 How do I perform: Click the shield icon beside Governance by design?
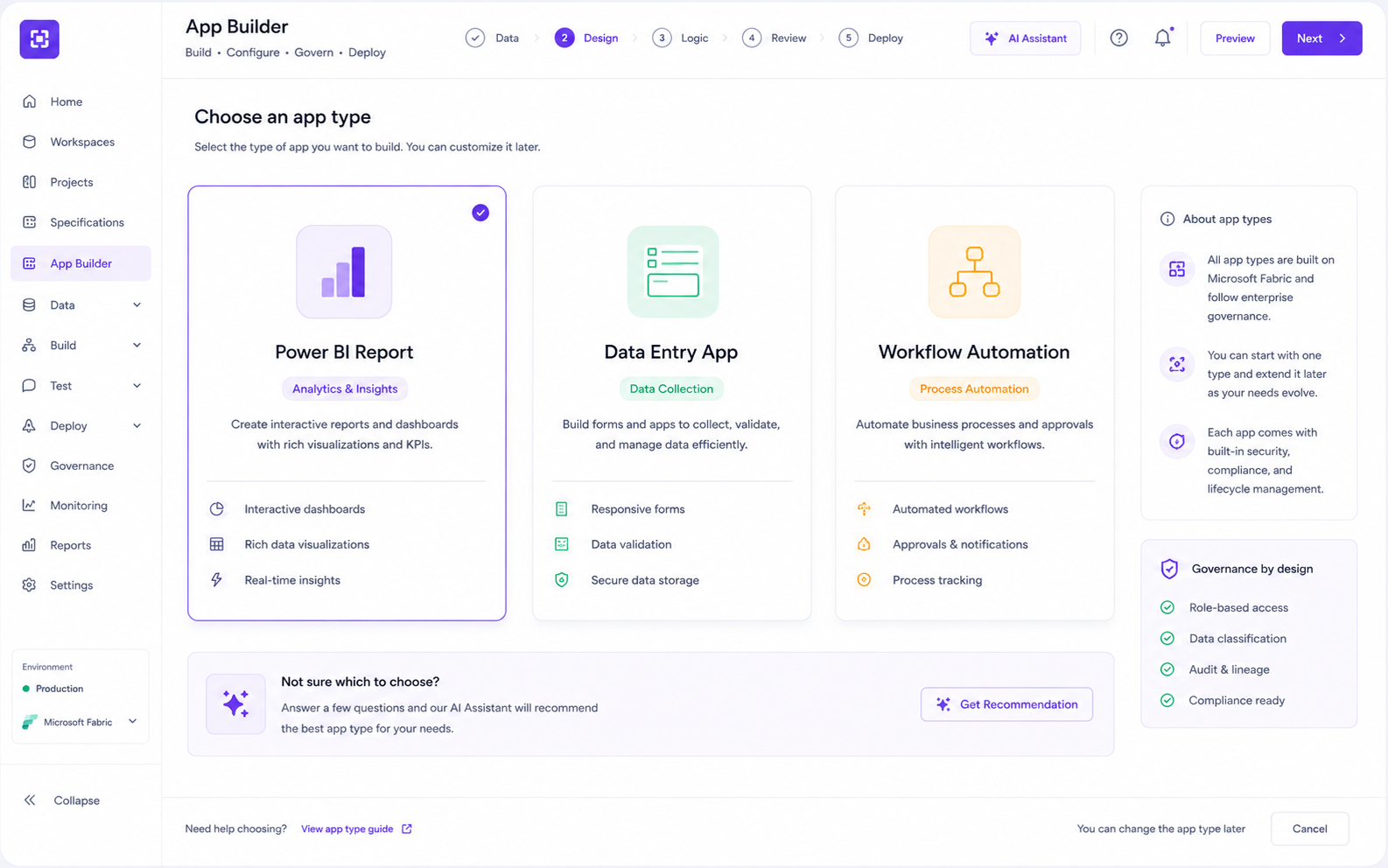click(x=1169, y=569)
